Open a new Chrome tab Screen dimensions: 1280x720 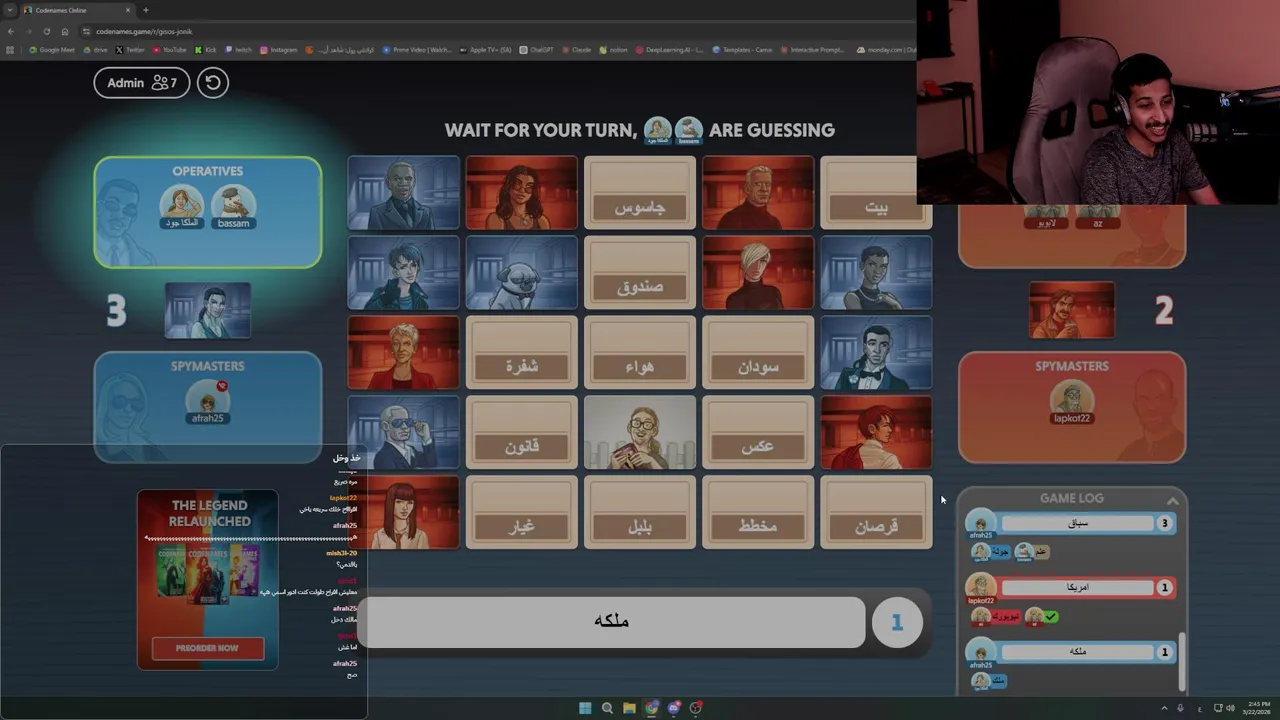[x=146, y=10]
